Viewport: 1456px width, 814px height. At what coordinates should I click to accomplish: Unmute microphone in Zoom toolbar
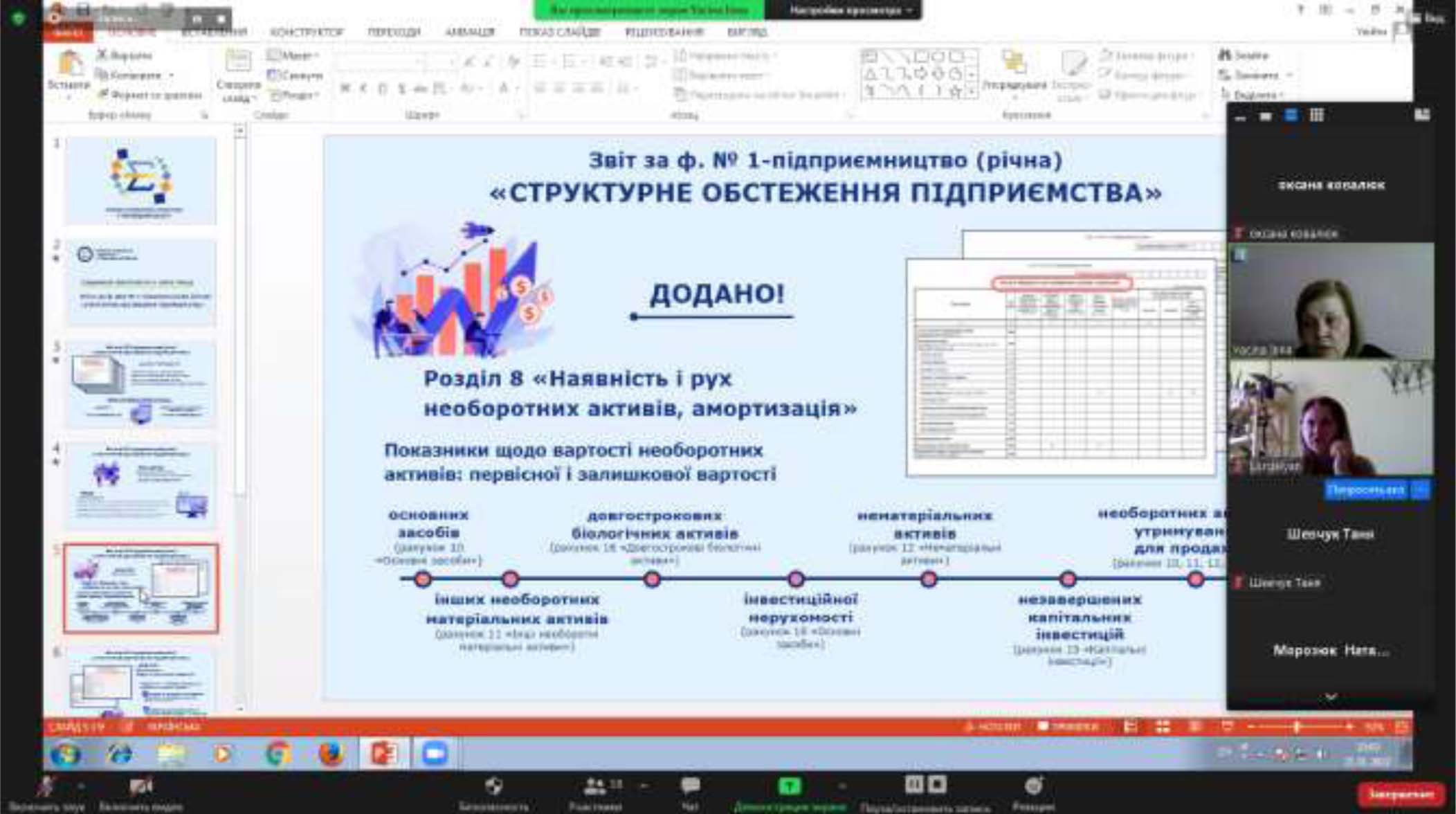46,787
